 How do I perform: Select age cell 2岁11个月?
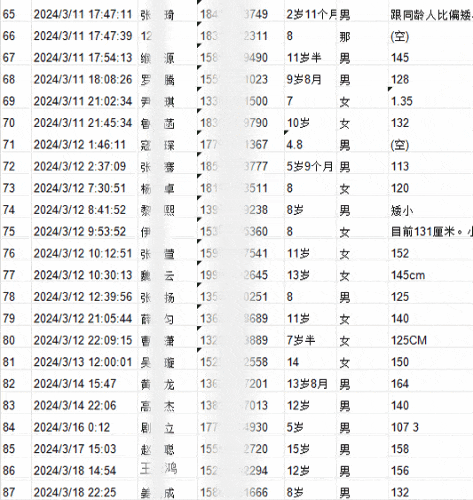click(x=311, y=14)
